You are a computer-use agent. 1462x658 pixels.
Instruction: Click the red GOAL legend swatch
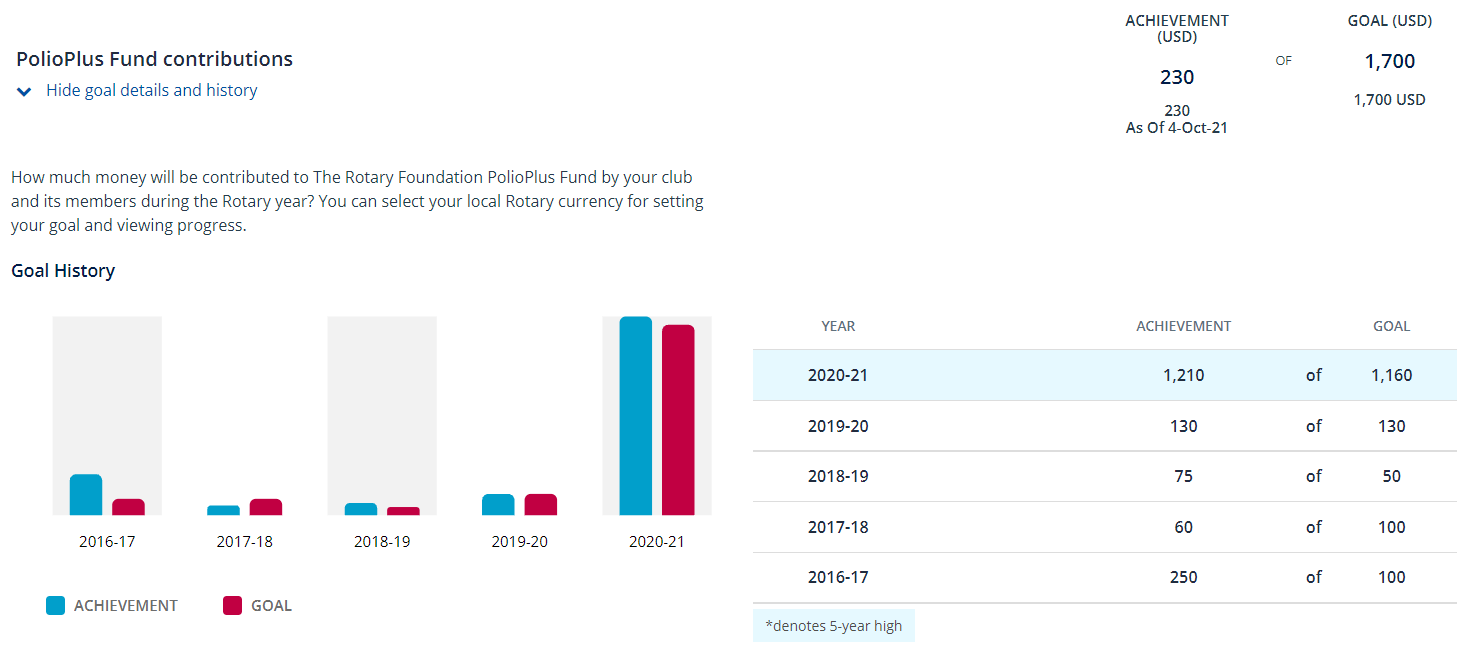(232, 605)
